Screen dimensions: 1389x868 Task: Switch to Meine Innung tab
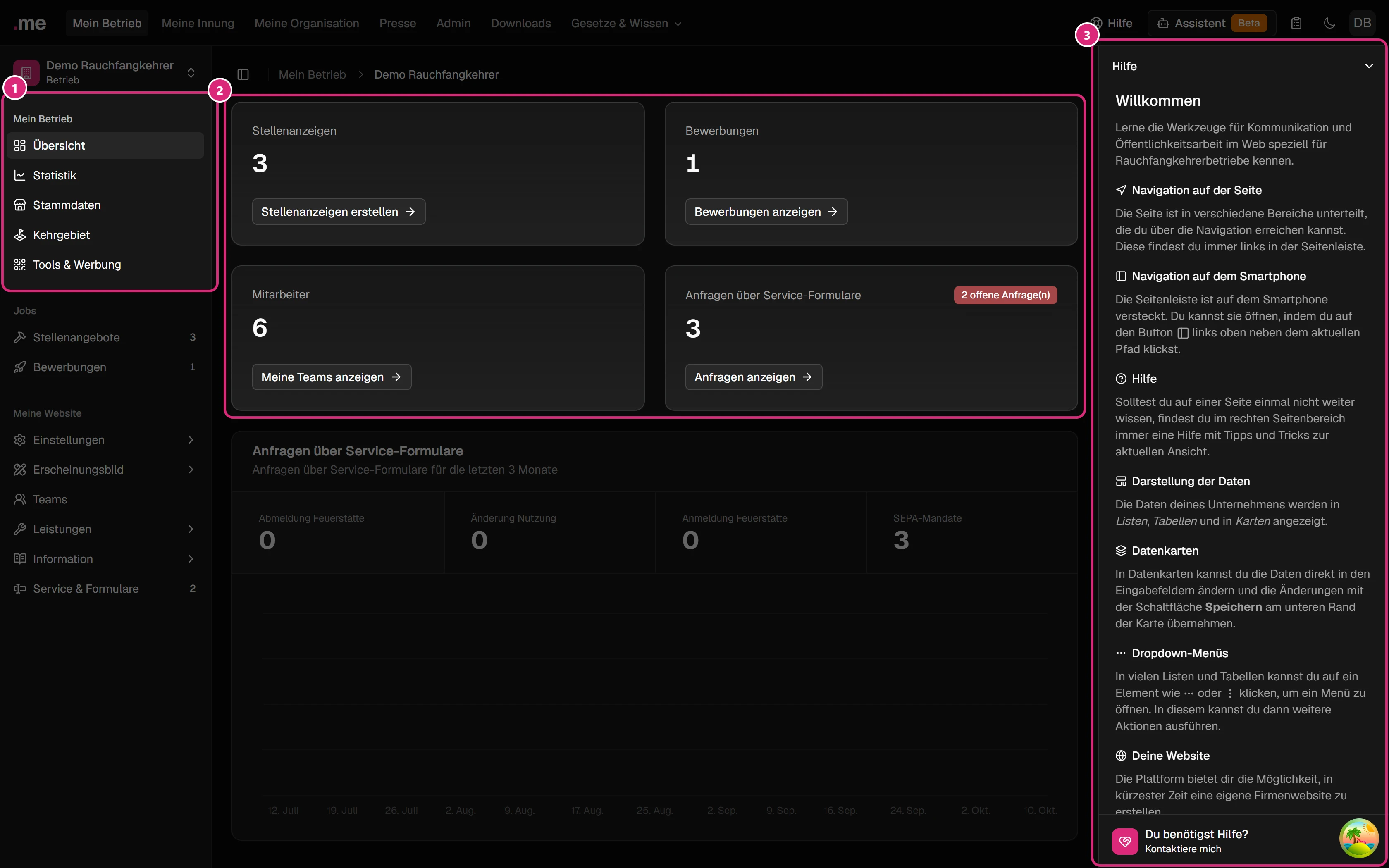pos(198,24)
